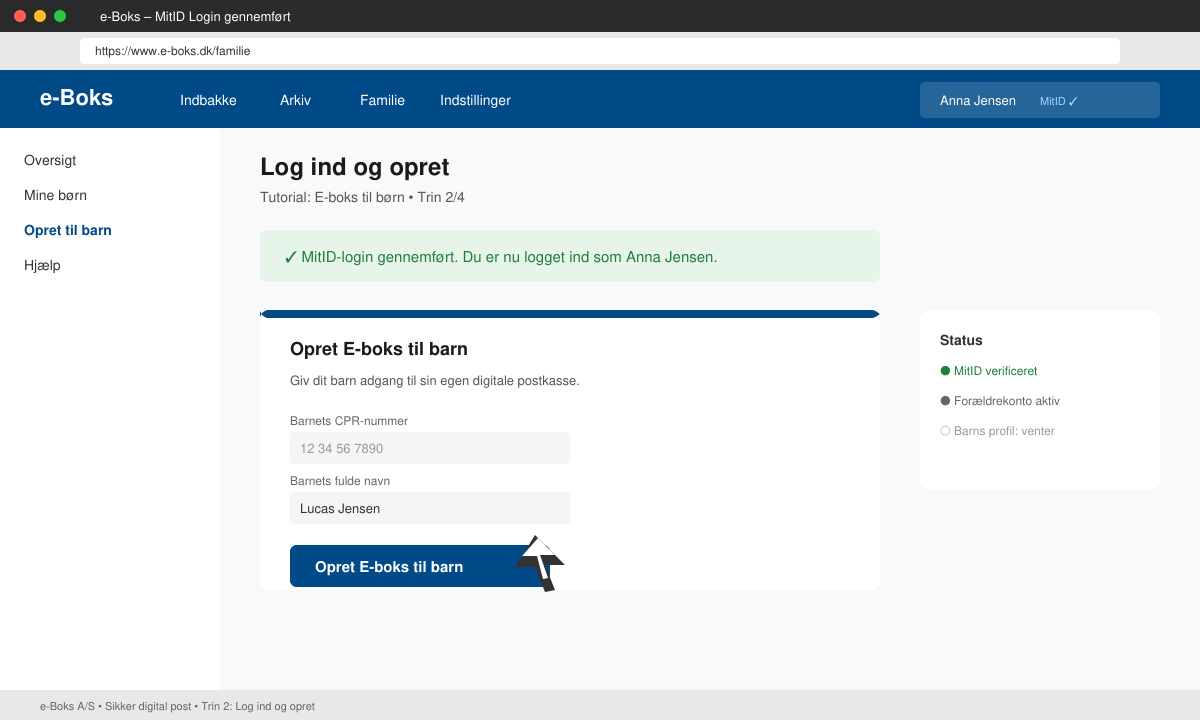The height and width of the screenshot is (720, 1200).
Task: Open Indstillinger in the top navigation
Action: (475, 100)
